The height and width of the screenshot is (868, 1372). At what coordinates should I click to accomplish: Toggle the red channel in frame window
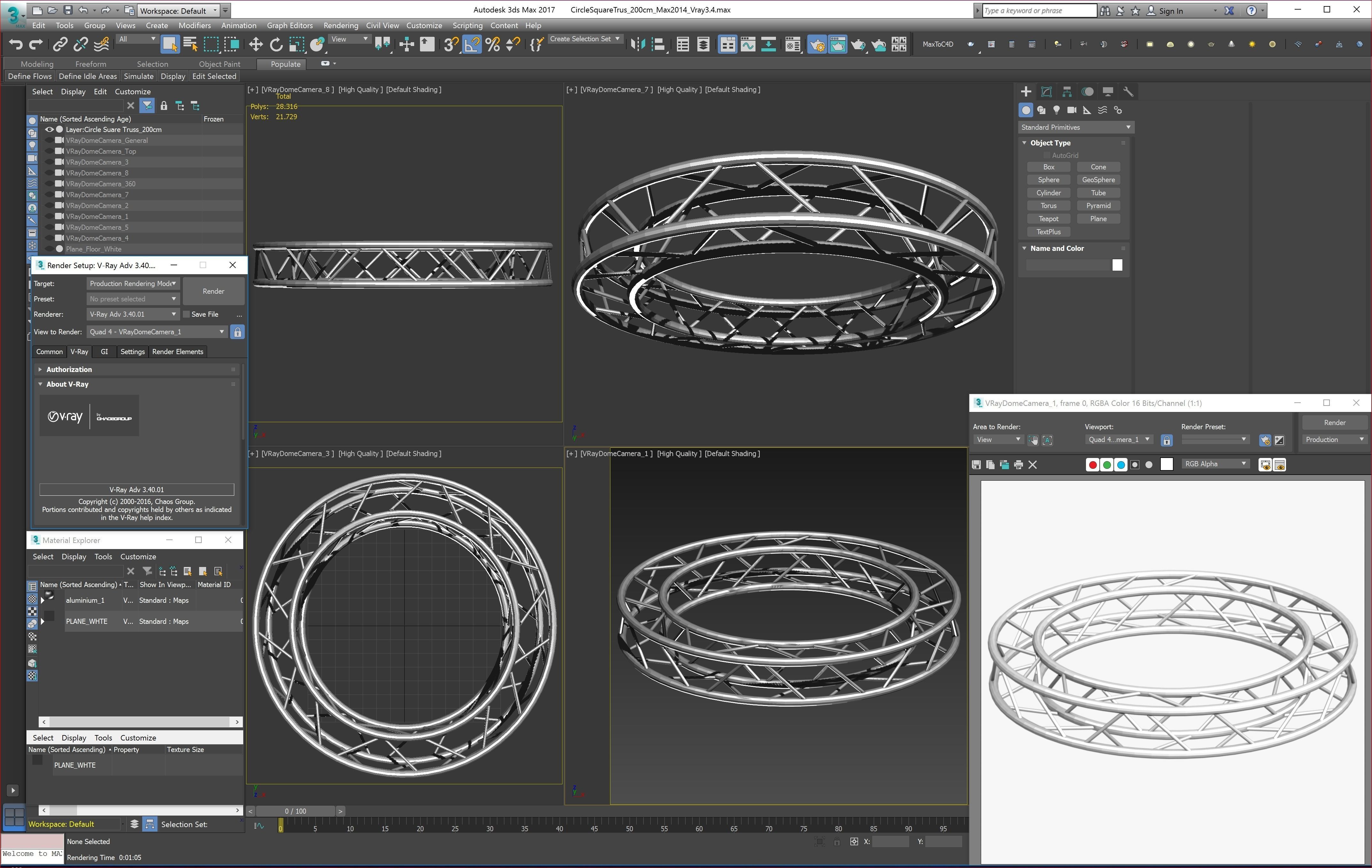click(1092, 465)
